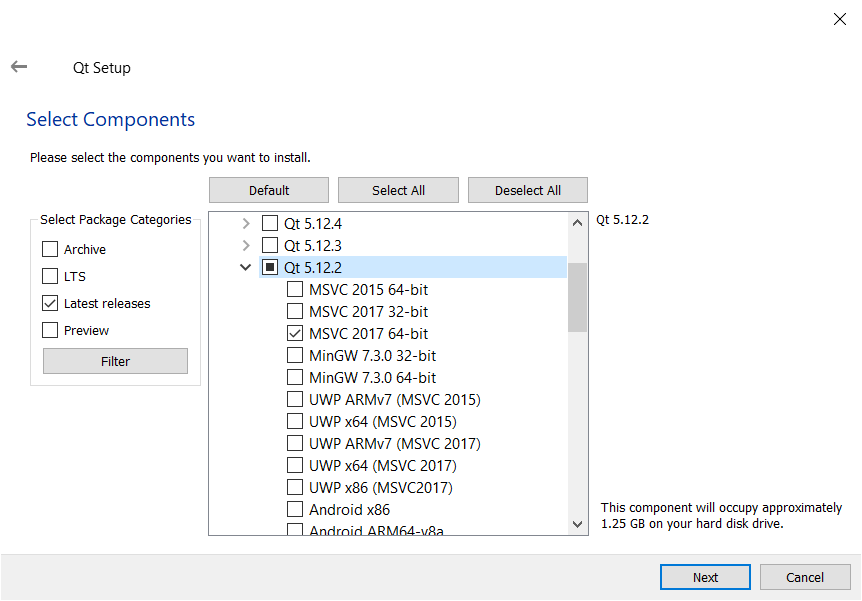The height and width of the screenshot is (601, 862).
Task: Select the Android x86 label
Action: click(349, 510)
